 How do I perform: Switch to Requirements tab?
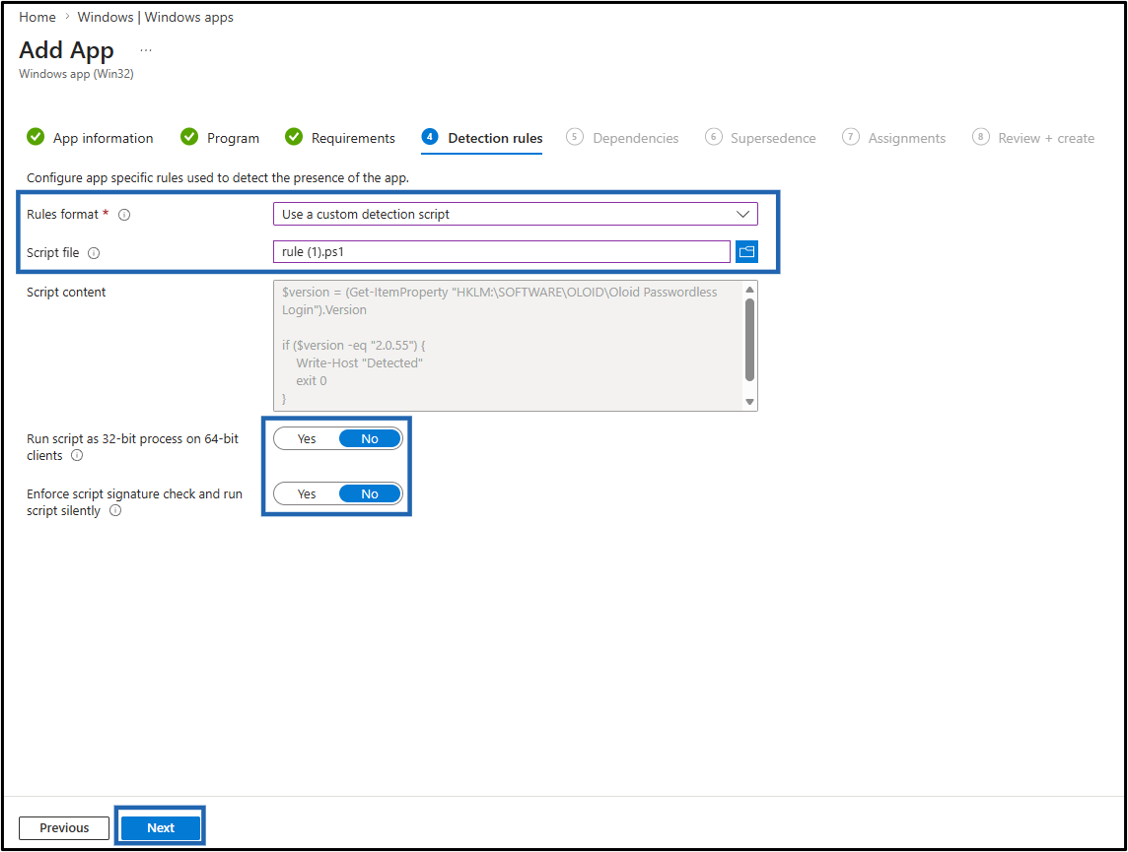pos(340,138)
